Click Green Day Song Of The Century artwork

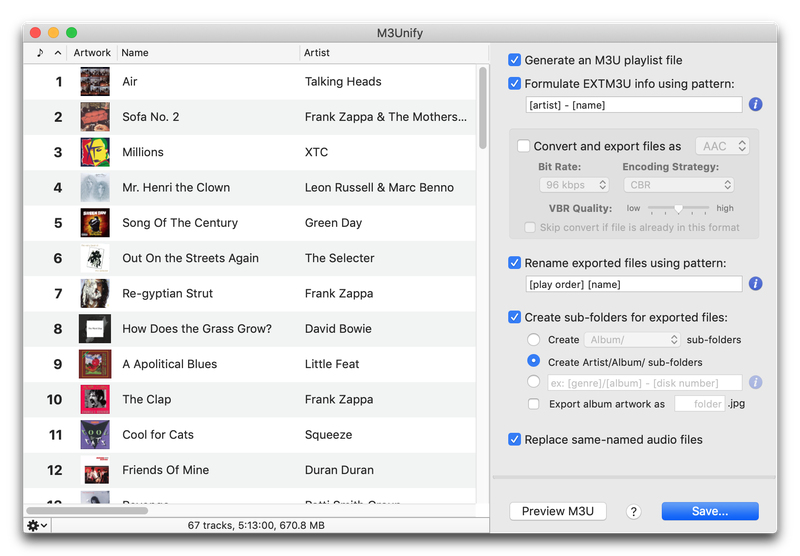tap(95, 223)
